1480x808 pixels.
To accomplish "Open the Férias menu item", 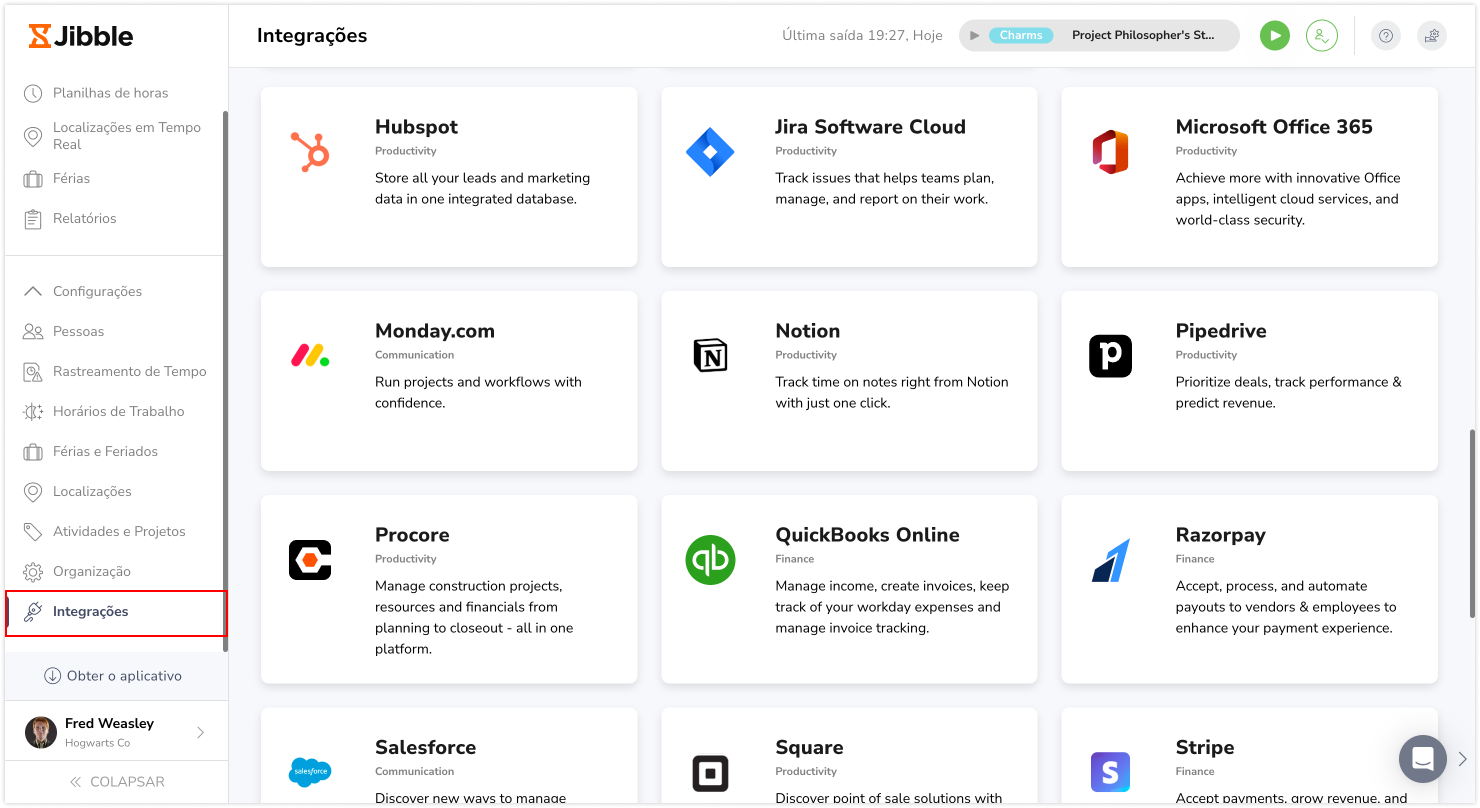I will [71, 178].
